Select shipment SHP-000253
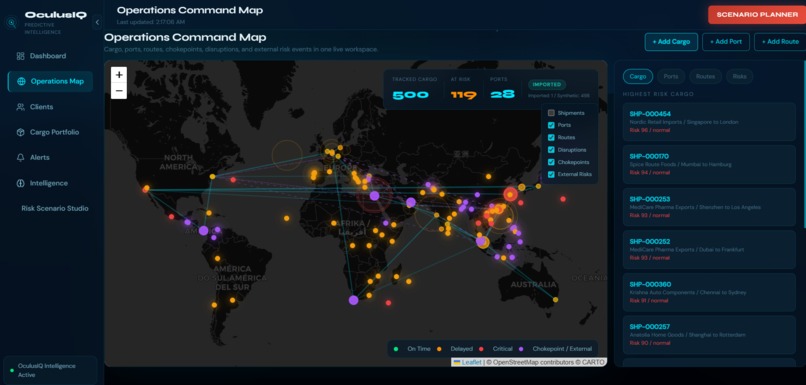Screen dimensions: 806x385 [709, 207]
